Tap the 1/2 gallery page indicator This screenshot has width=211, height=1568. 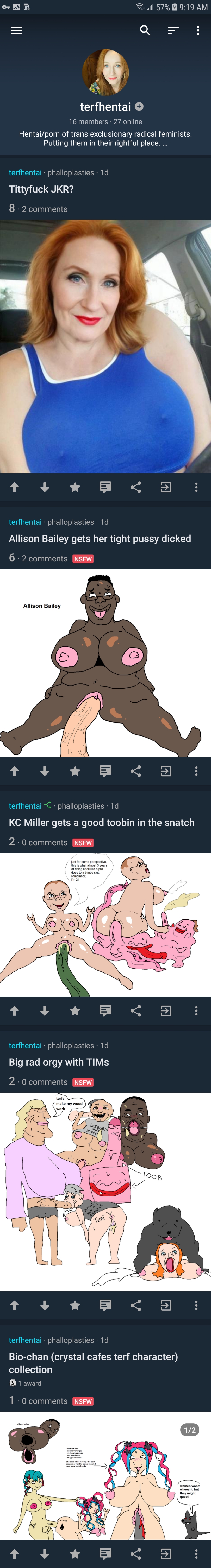(x=190, y=1430)
